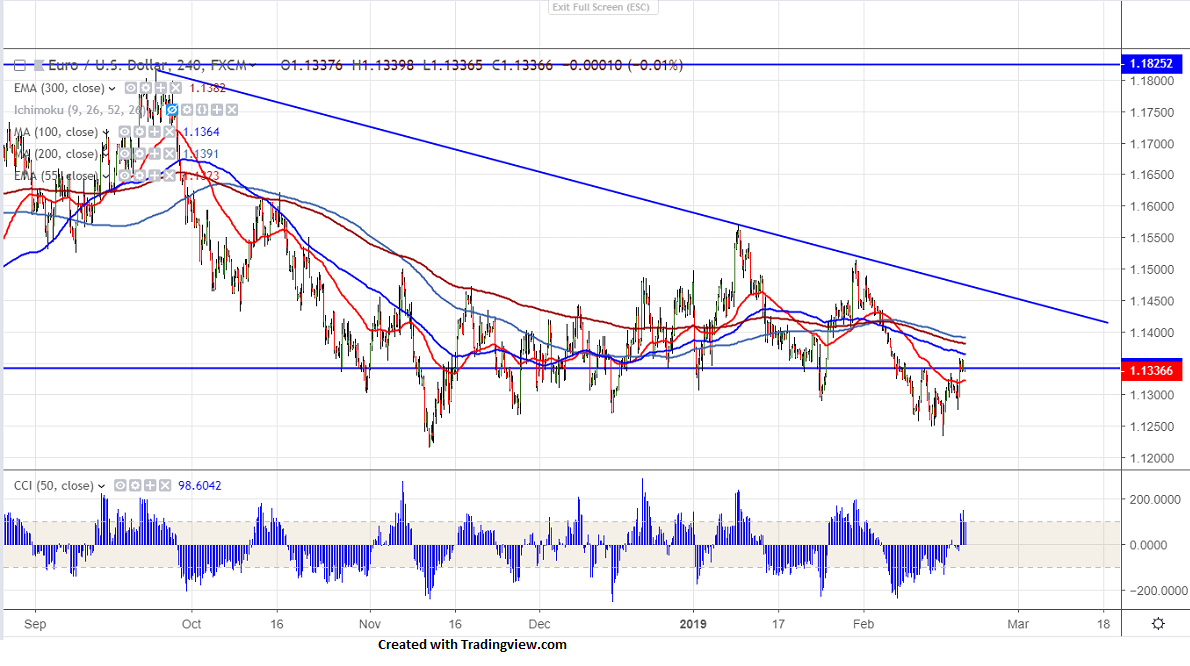This screenshot has width=1190, height=666.
Task: Click the CCI (50, close) indicator label
Action: [x=54, y=485]
